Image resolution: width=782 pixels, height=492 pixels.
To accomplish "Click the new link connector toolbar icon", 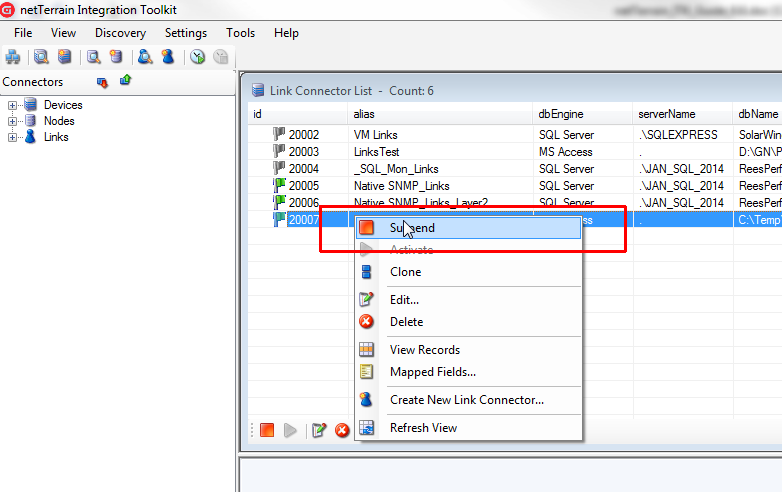I will 168,57.
